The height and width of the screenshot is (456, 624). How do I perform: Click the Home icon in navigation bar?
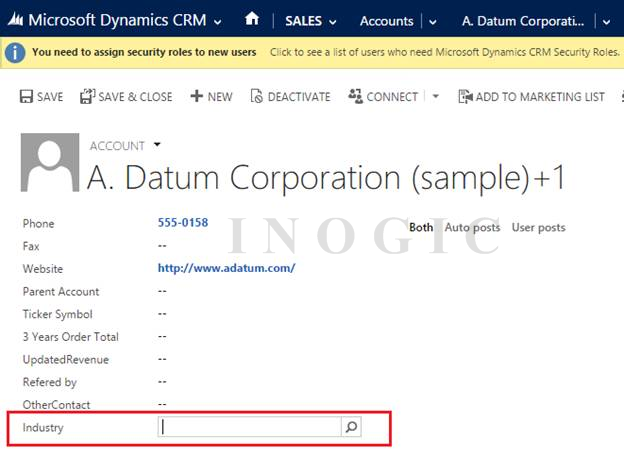(x=252, y=18)
